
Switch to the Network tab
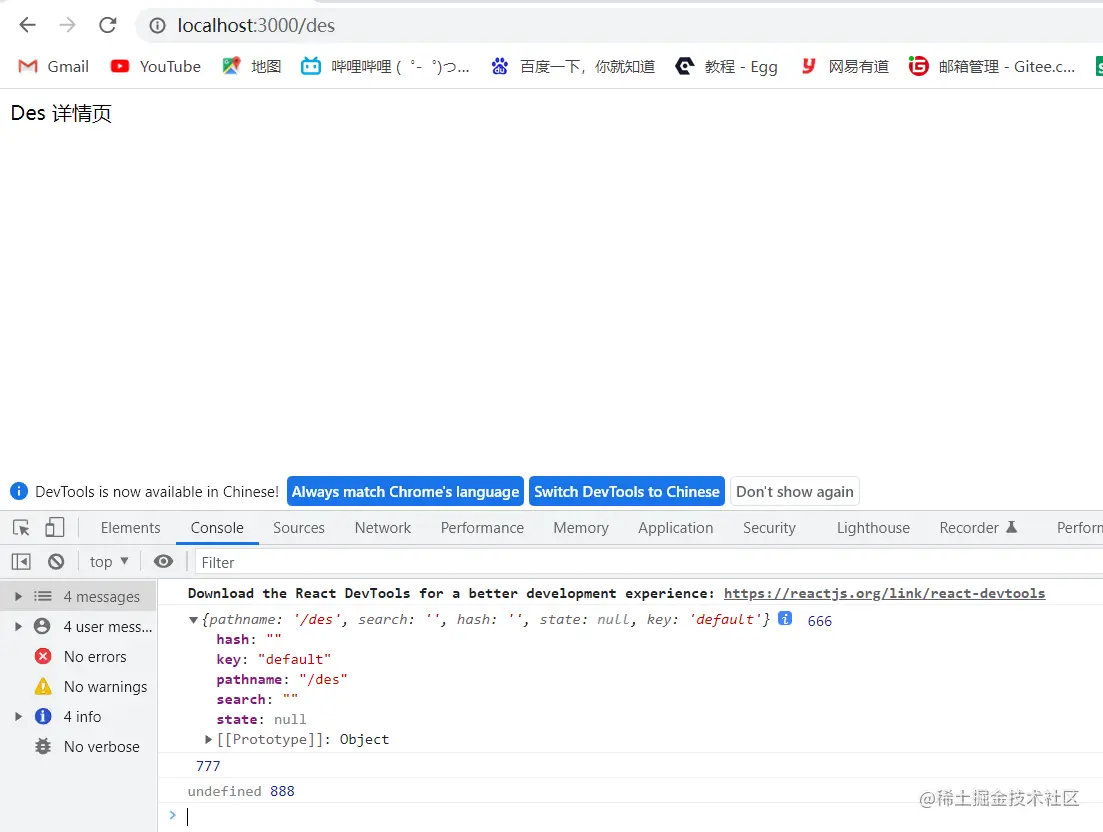click(x=383, y=527)
